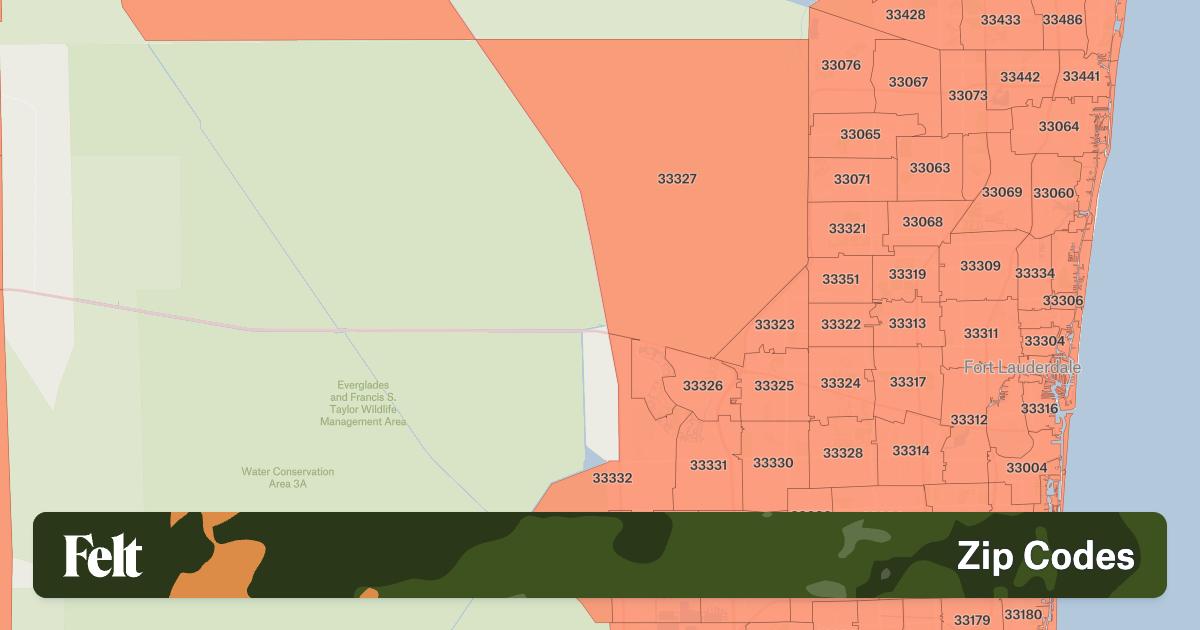The height and width of the screenshot is (630, 1200).
Task: Click the Water Conservation Area 3A label
Action: point(287,477)
